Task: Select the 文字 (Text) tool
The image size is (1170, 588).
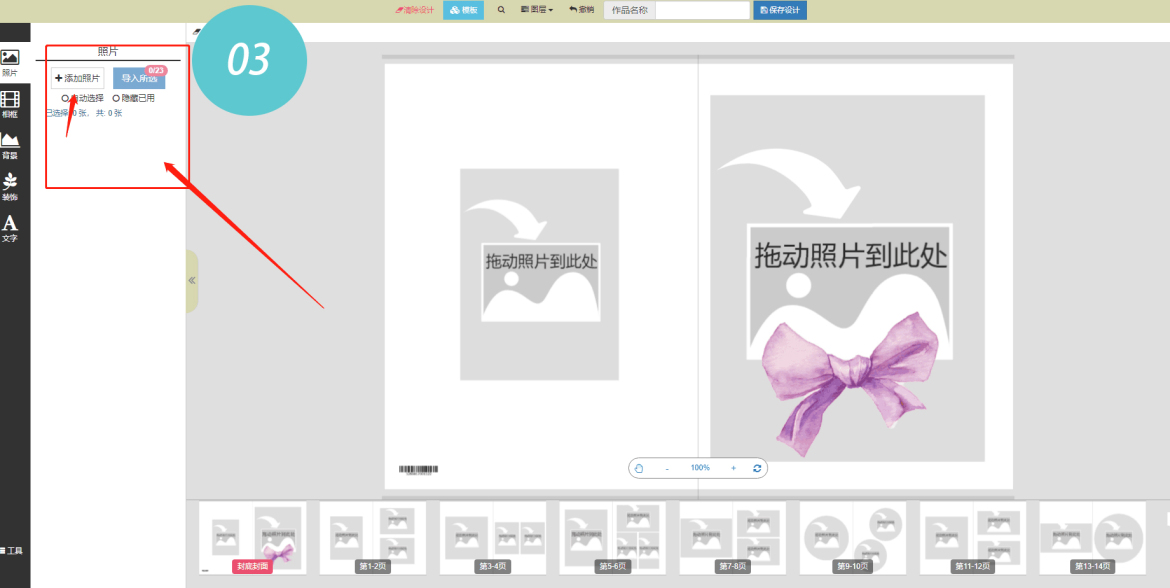Action: (x=10, y=228)
